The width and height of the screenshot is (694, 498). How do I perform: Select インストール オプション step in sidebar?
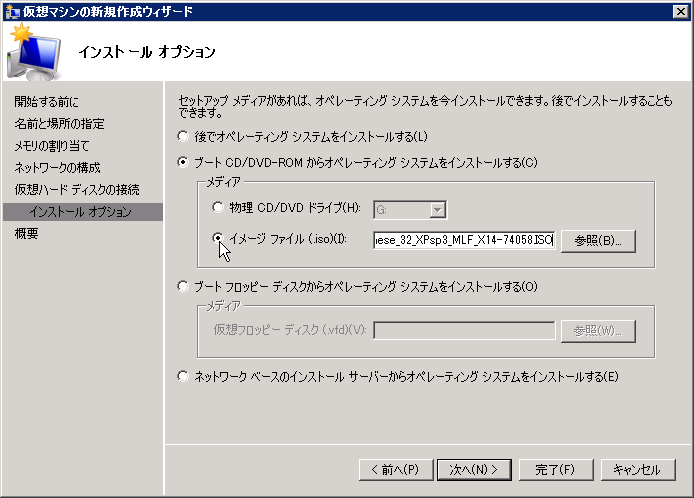pos(83,212)
